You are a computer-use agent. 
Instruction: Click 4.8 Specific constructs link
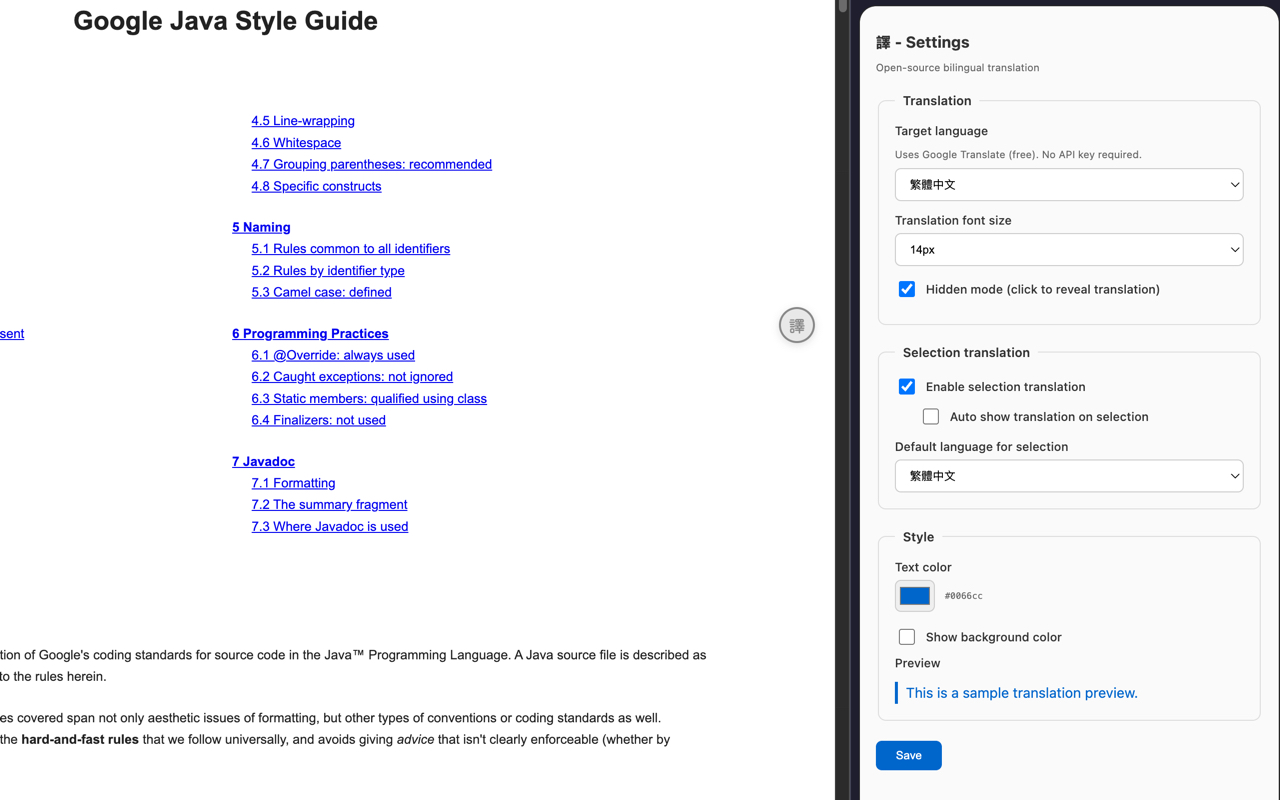[316, 186]
